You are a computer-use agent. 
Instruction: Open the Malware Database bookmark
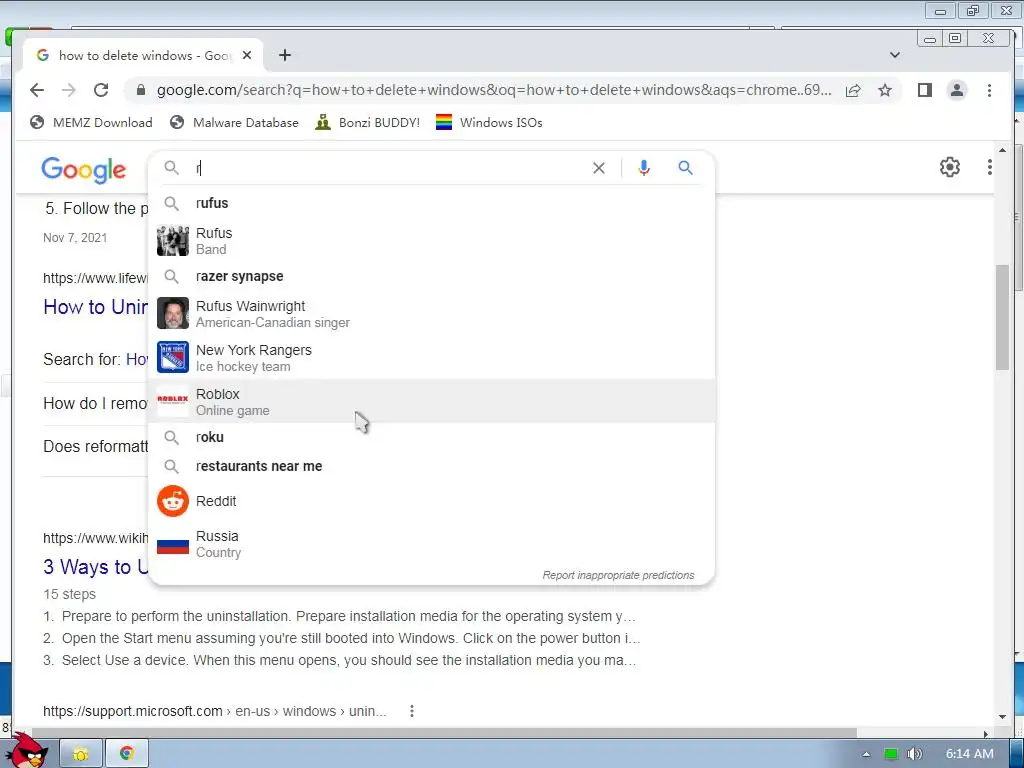(x=234, y=123)
